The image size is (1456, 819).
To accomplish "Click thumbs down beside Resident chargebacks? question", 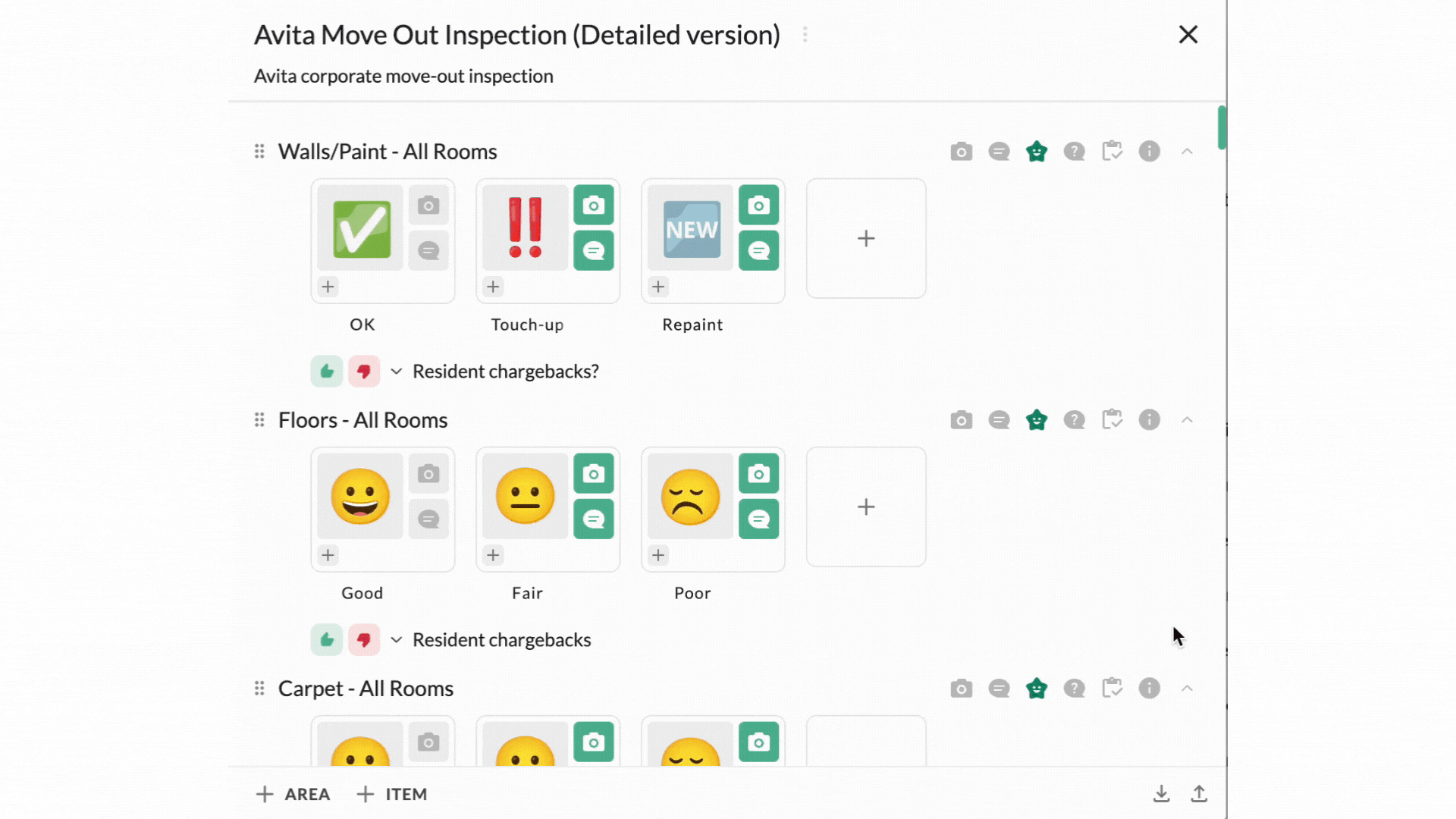I will point(364,372).
